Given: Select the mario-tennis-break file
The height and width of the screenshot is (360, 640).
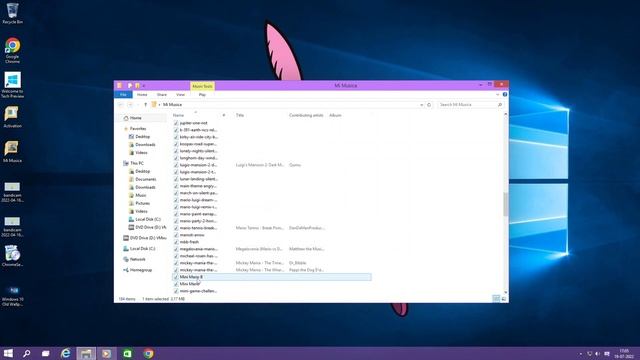Looking at the screenshot, I should pos(198,228).
